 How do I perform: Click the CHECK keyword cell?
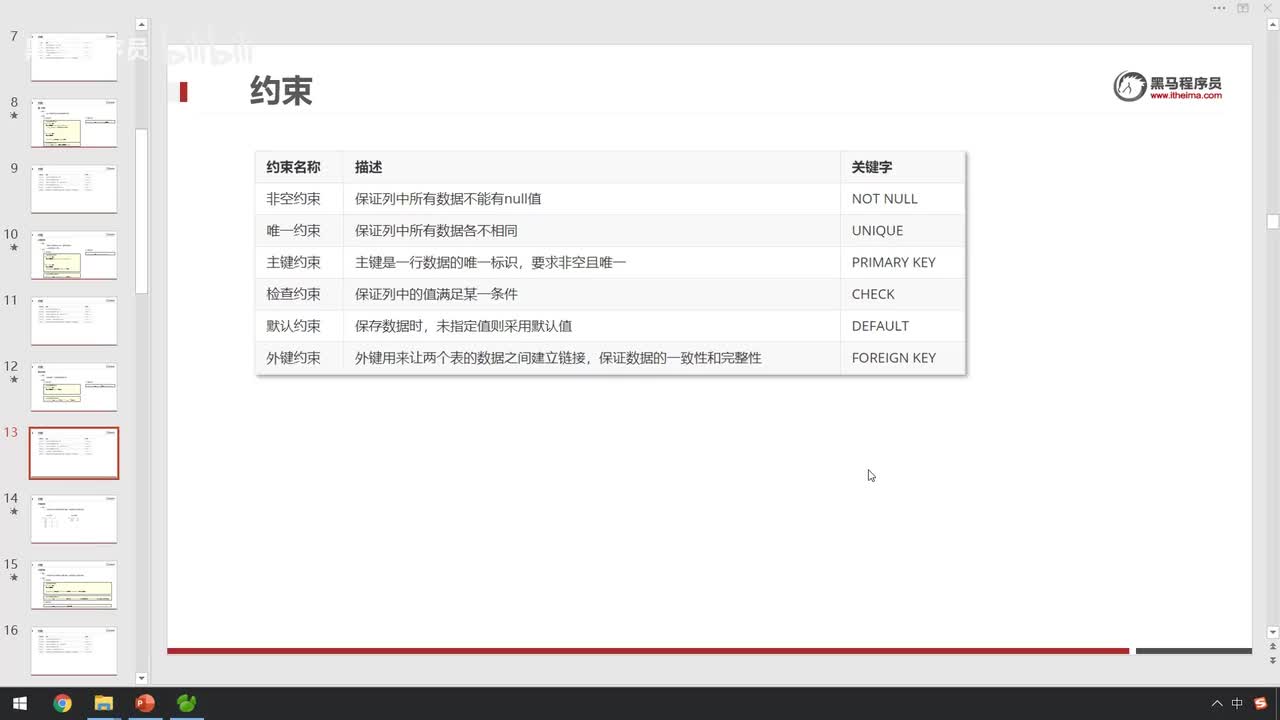point(903,294)
